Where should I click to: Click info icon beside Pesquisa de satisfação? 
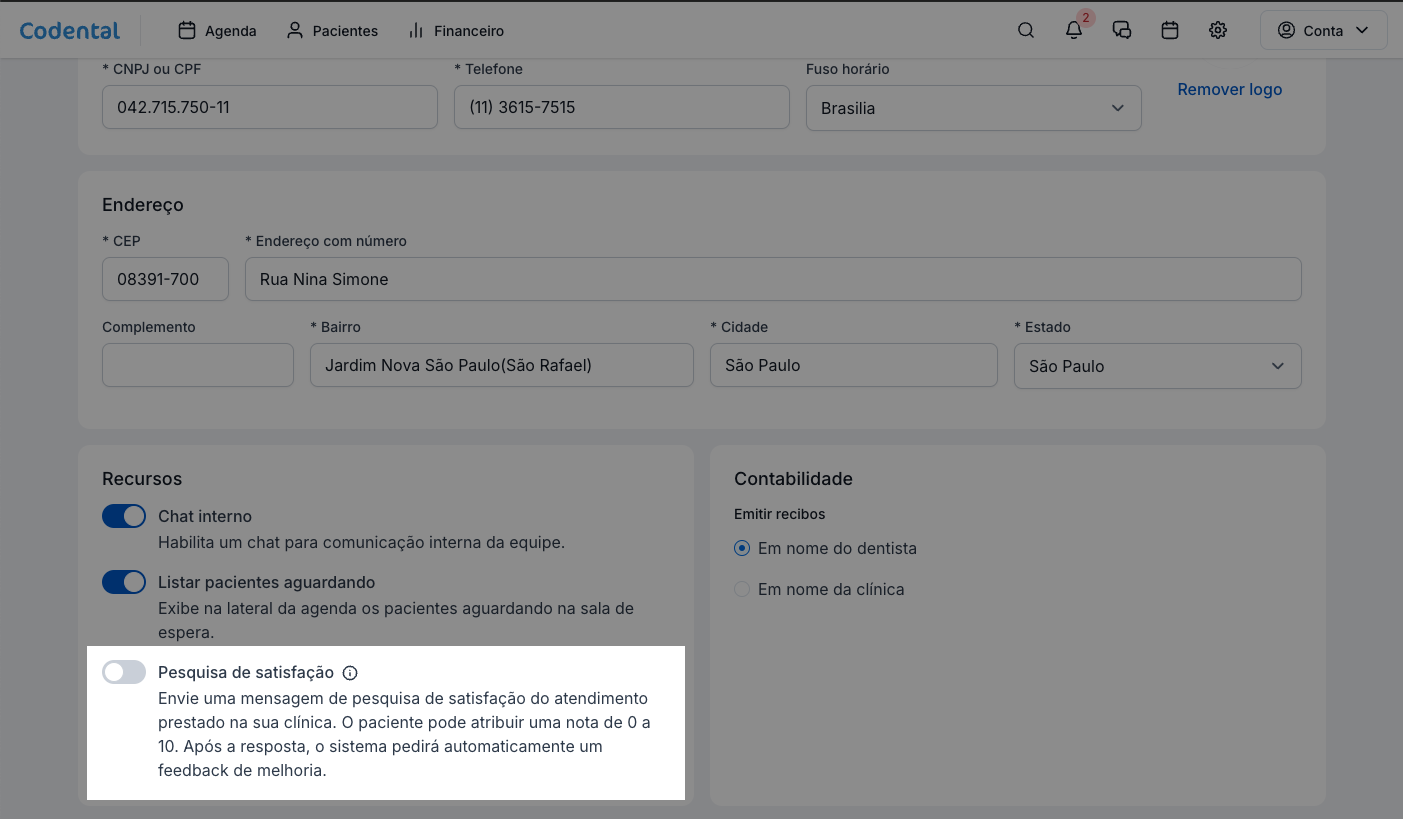tap(350, 673)
